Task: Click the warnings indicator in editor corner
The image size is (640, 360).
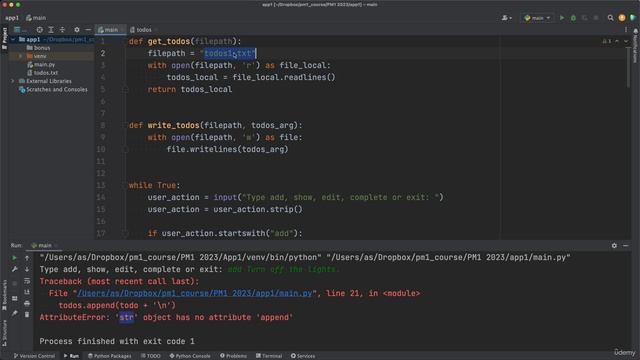Action: tap(607, 41)
